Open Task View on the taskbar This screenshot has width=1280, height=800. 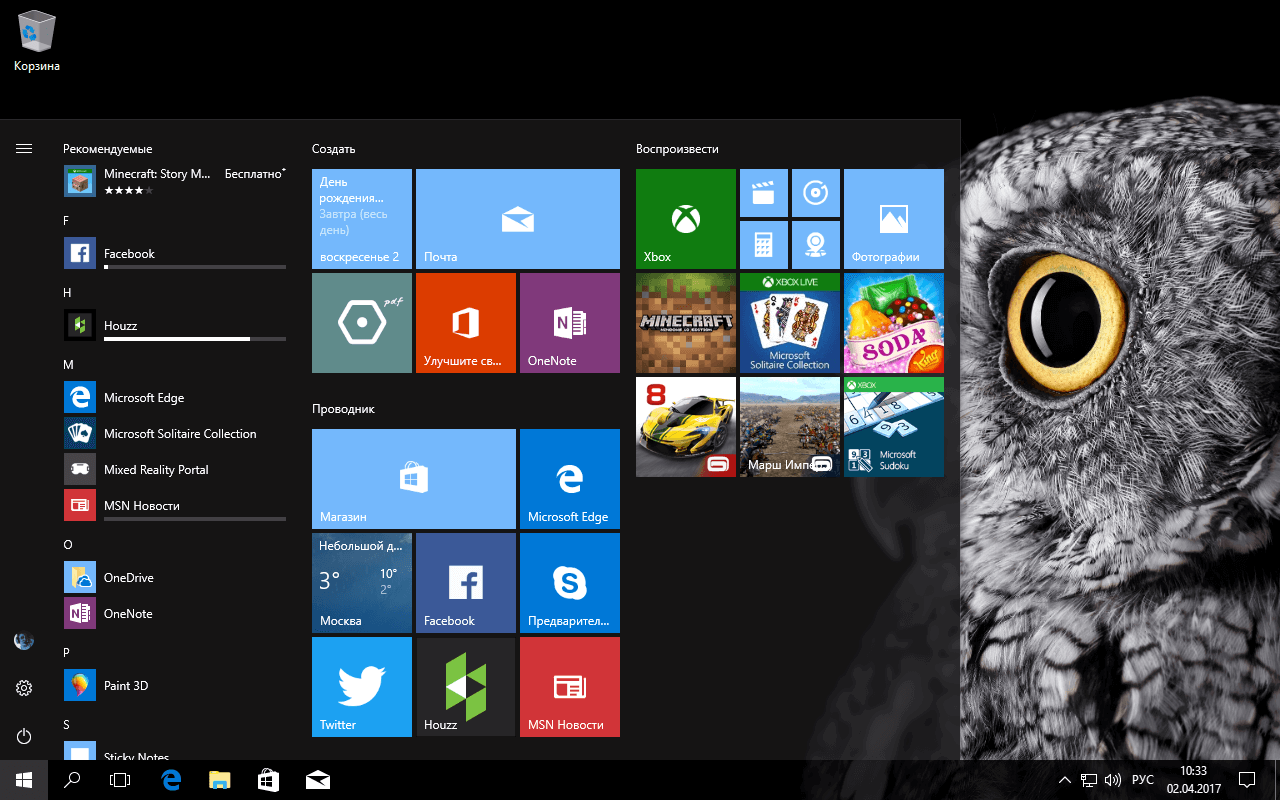coord(120,779)
